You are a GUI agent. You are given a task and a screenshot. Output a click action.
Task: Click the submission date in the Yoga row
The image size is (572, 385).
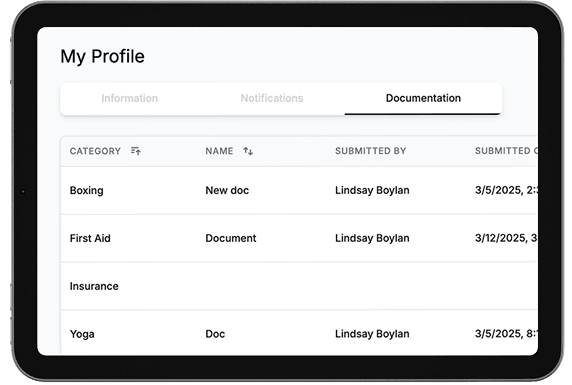(x=506, y=334)
